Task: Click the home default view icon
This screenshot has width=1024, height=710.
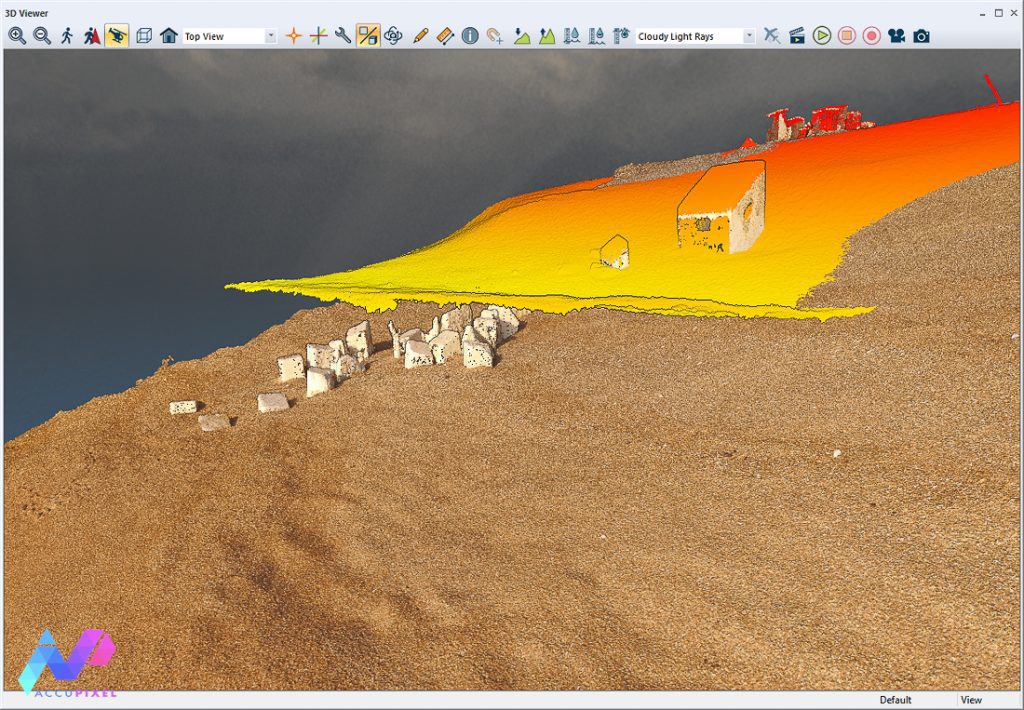Action: (x=169, y=36)
